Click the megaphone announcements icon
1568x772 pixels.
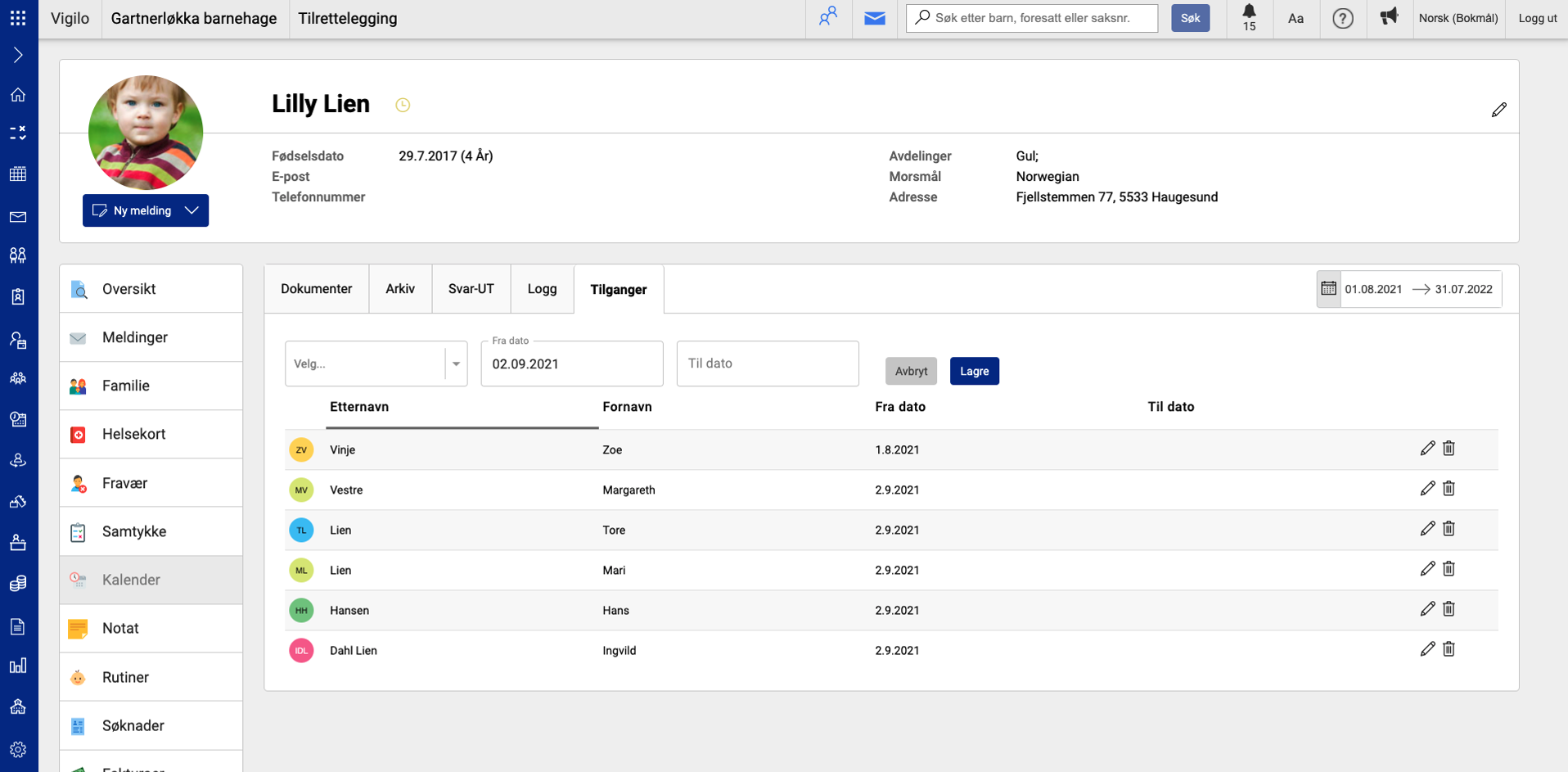(1389, 17)
